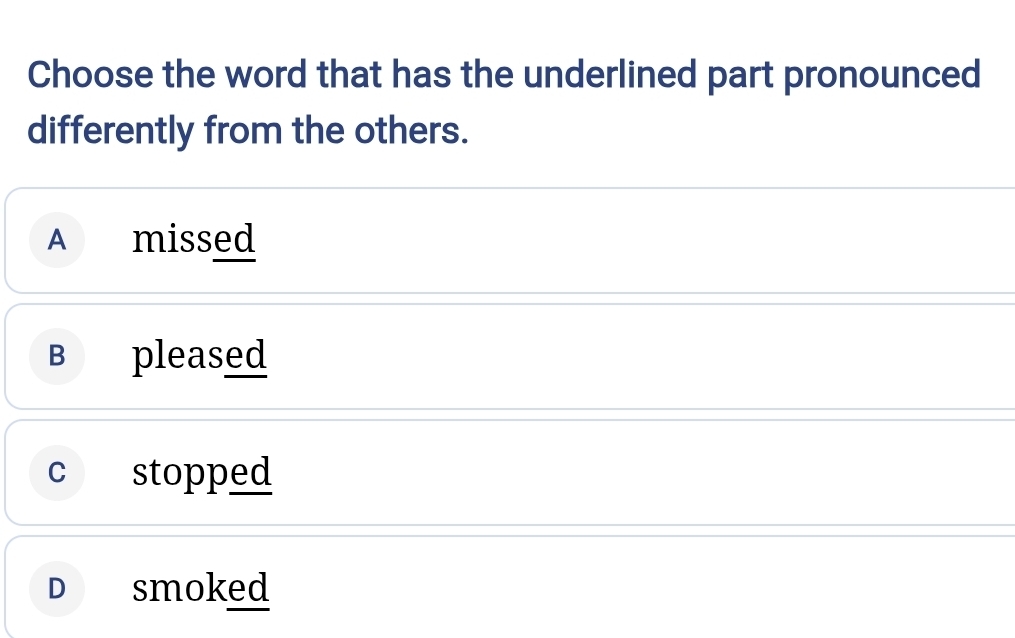Screen dimensions: 1015x638
Task: Click the circular B letter badge
Action: [x=57, y=356]
